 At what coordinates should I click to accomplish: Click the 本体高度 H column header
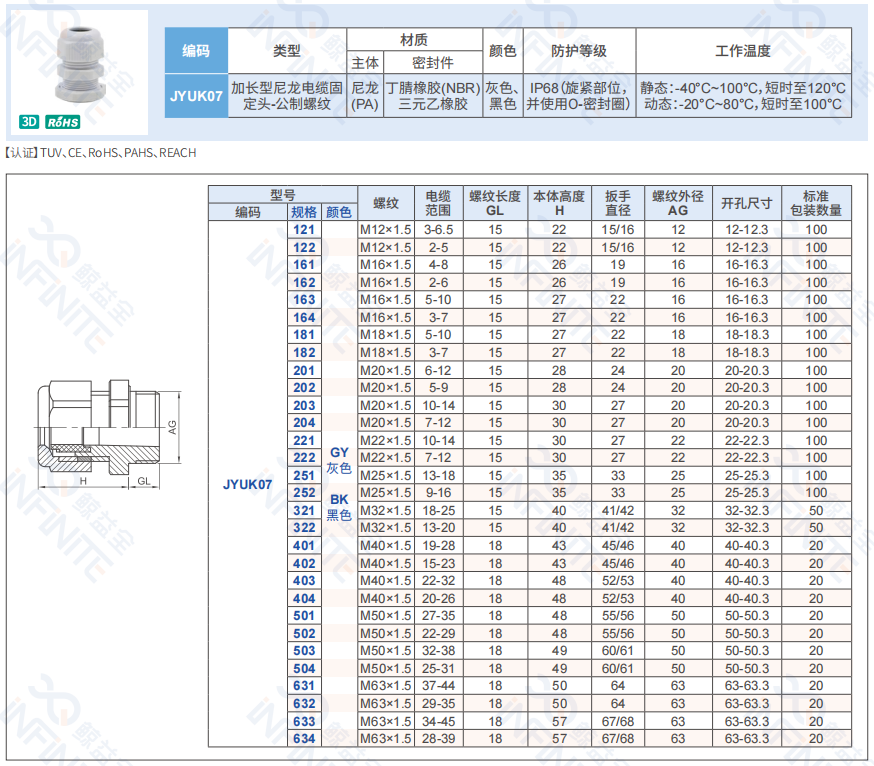pos(559,203)
